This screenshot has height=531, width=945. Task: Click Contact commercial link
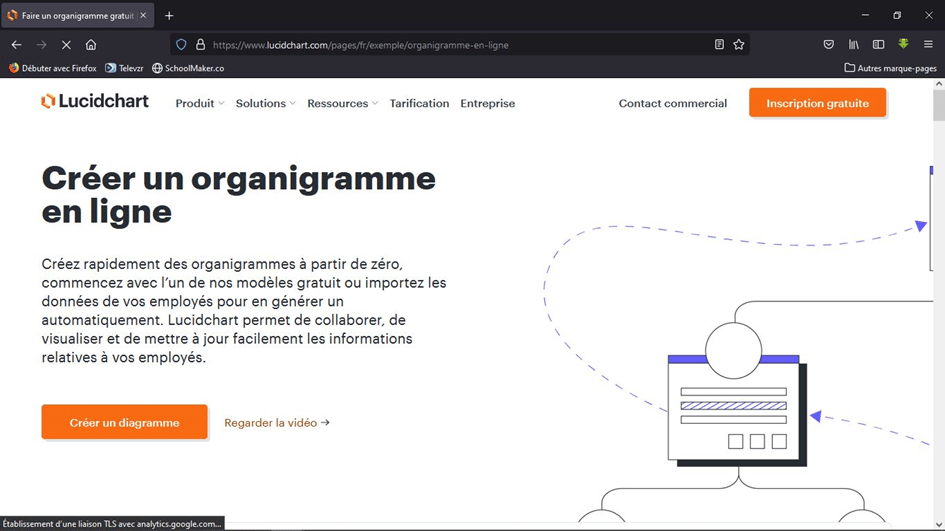(x=673, y=104)
